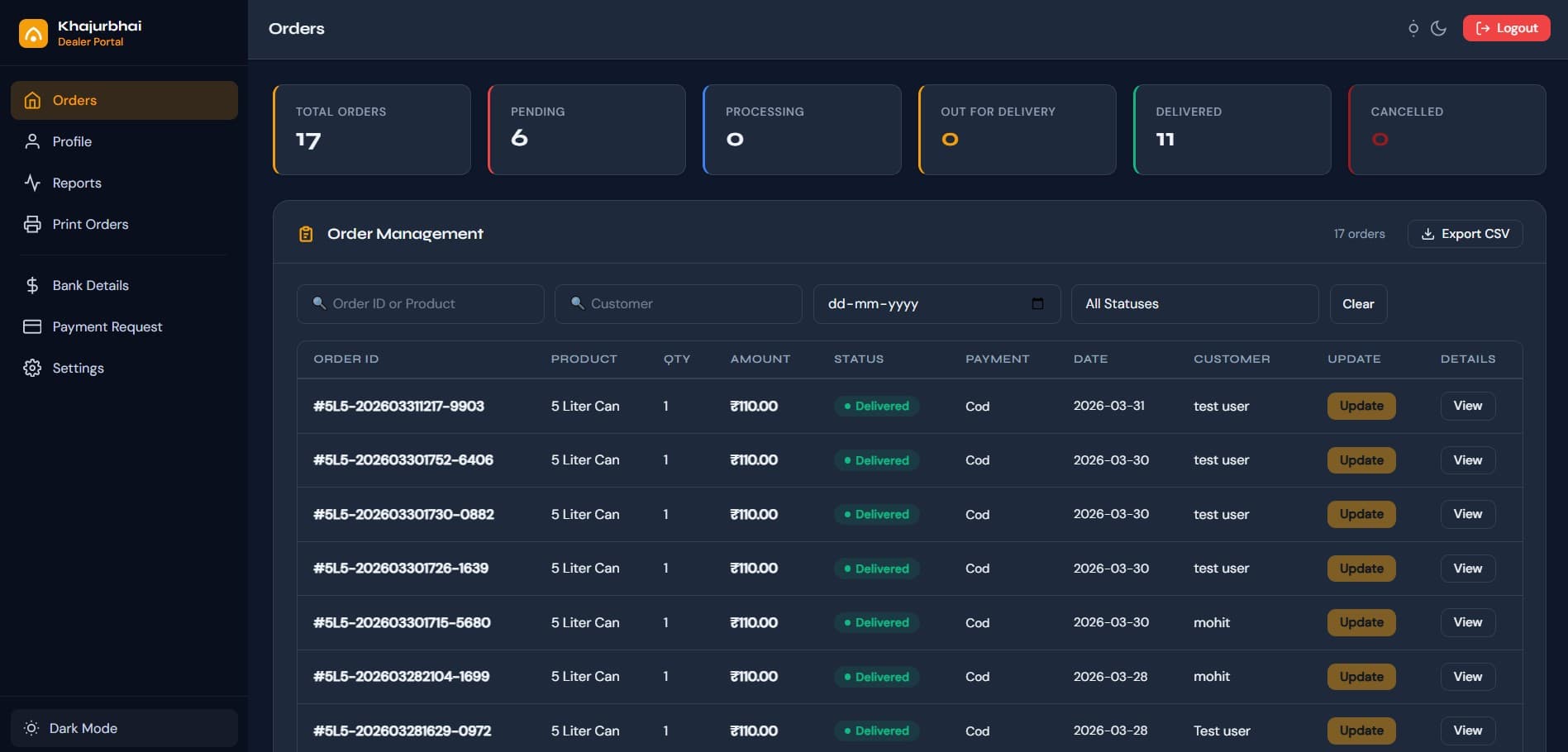The width and height of the screenshot is (1568, 752).
Task: Switch to light theme using sun icon
Action: pos(1413,28)
